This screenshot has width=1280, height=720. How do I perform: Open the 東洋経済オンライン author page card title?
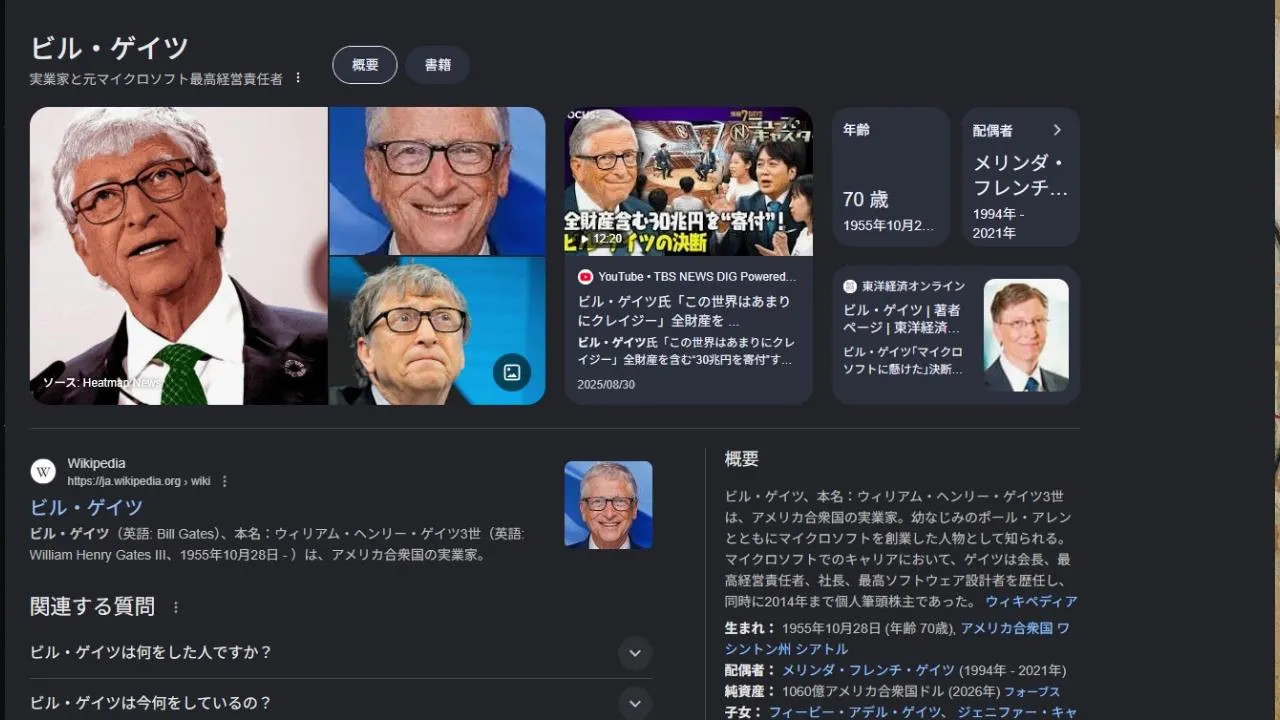tap(902, 319)
